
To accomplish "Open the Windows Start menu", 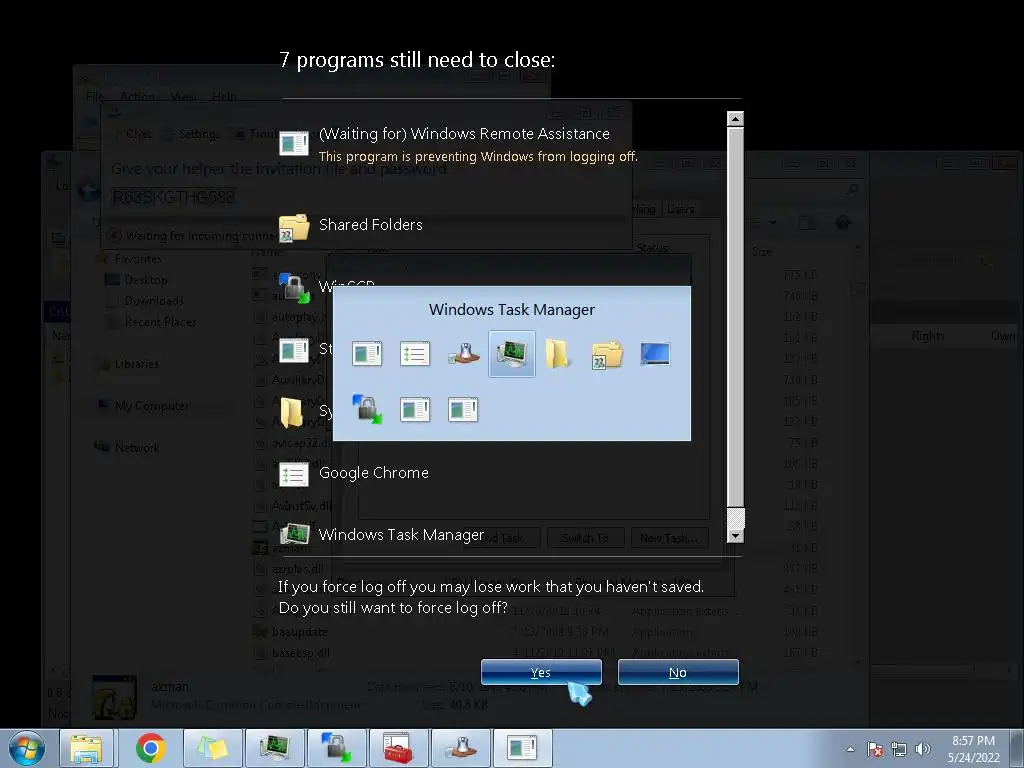I will click(x=27, y=748).
